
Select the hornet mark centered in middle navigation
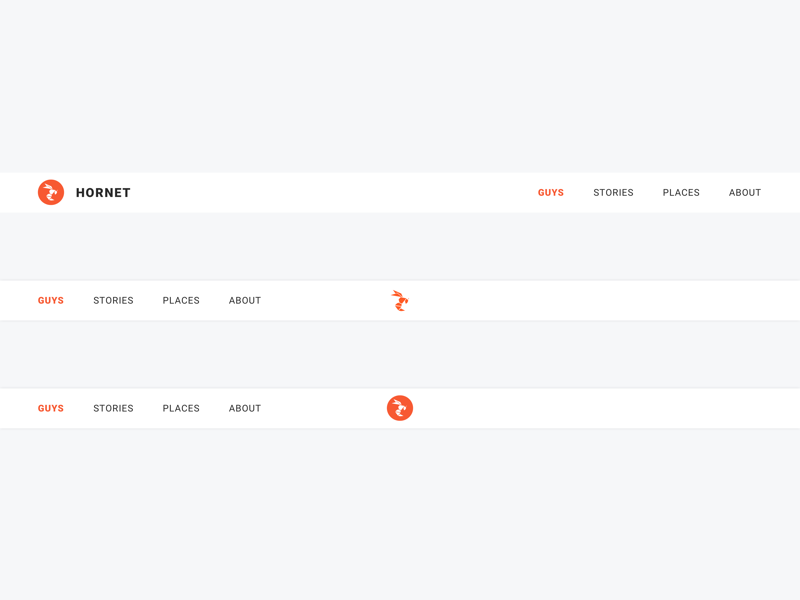400,300
